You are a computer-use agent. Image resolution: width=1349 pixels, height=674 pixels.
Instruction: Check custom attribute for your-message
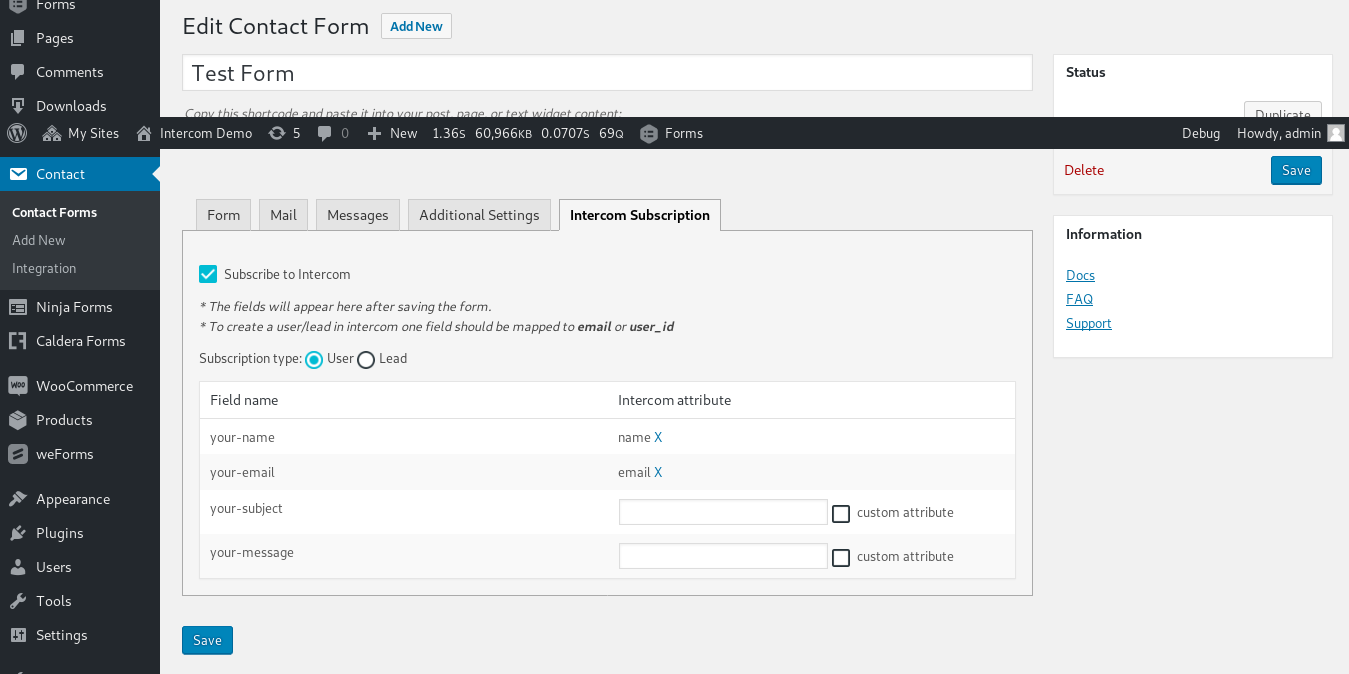(x=841, y=557)
